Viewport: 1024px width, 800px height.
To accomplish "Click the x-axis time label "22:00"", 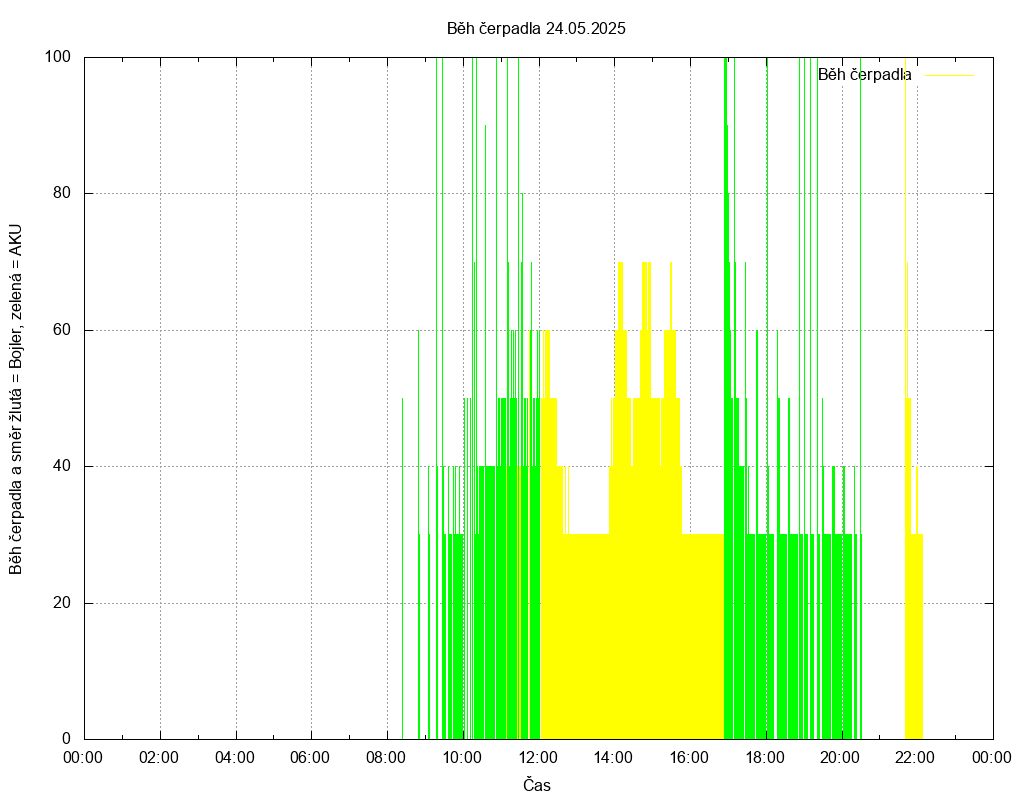I will (915, 758).
